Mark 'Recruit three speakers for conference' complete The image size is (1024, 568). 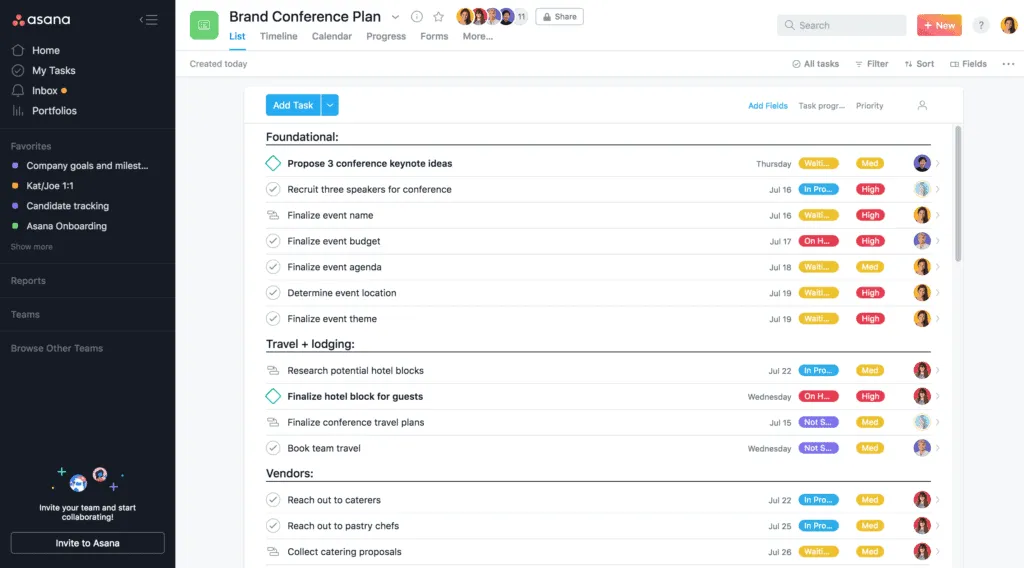click(x=273, y=189)
